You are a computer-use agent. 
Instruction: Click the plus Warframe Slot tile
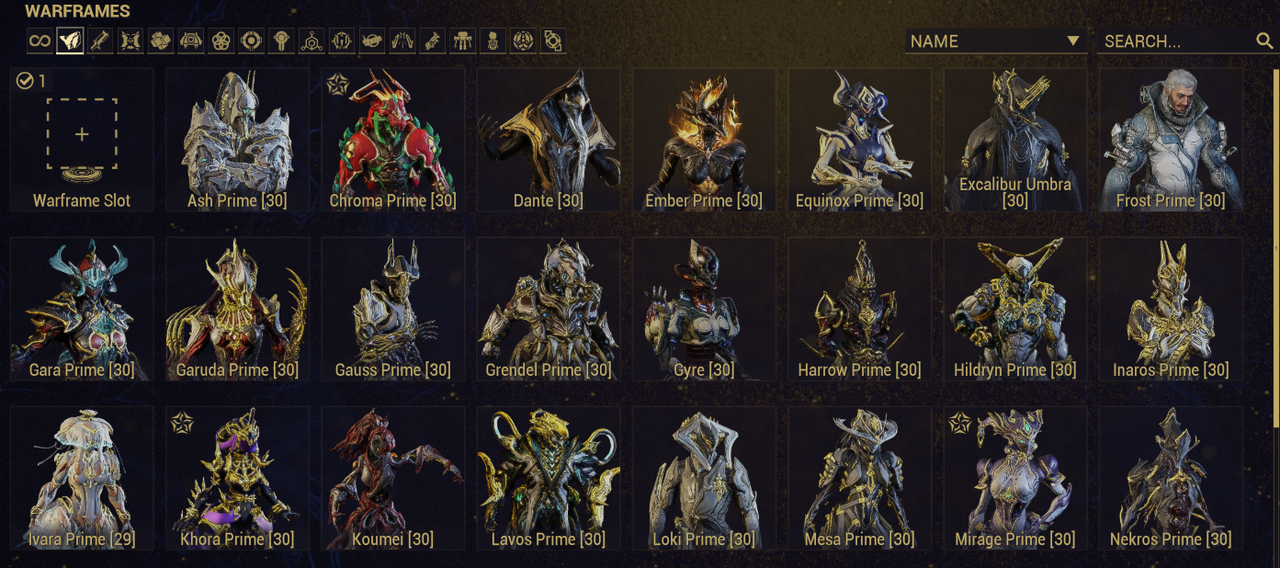coord(82,139)
